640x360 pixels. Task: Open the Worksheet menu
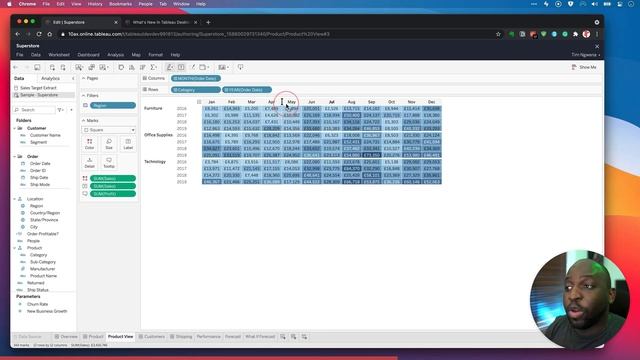[59, 55]
